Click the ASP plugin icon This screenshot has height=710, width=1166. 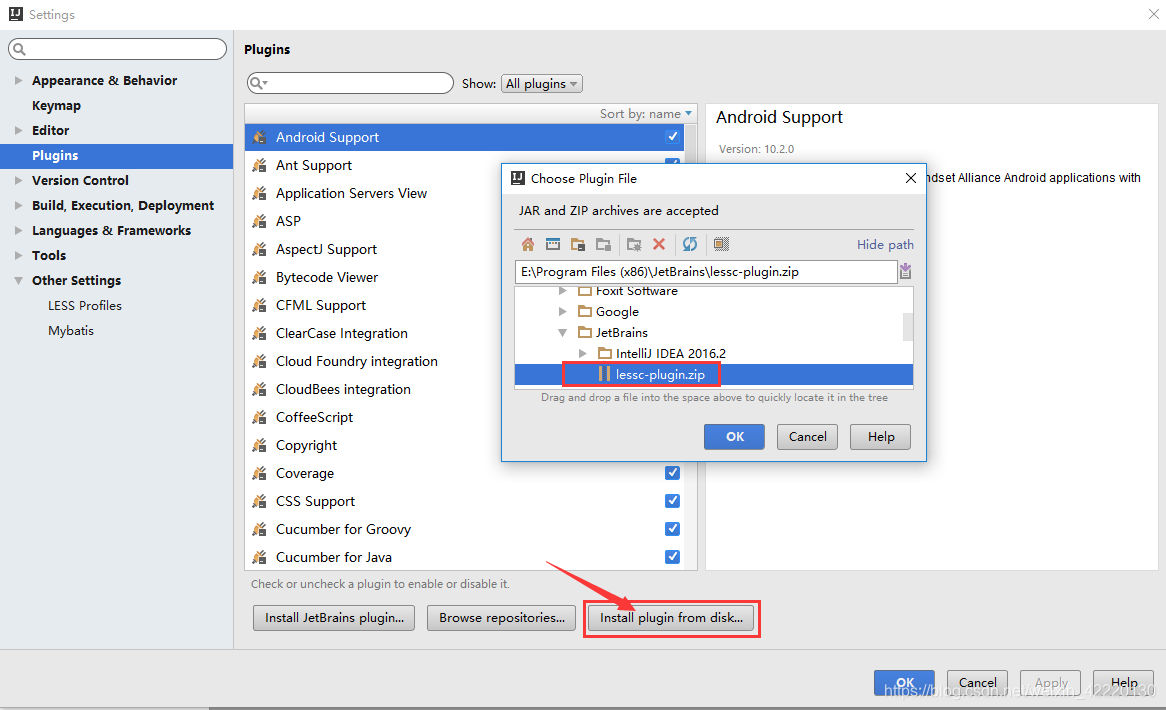[260, 221]
